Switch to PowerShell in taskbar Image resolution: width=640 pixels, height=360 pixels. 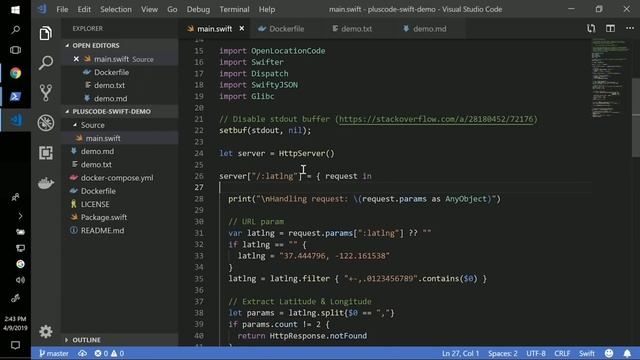click(x=16, y=96)
